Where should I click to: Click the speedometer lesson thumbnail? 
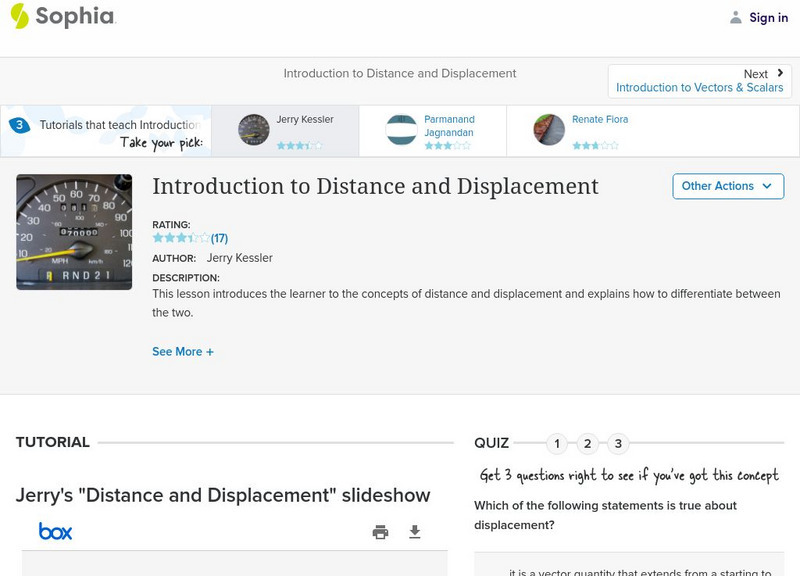coord(74,232)
